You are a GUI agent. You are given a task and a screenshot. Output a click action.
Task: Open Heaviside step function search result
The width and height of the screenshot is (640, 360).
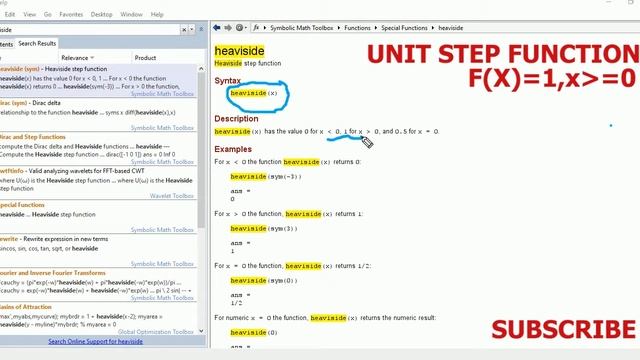(98, 81)
